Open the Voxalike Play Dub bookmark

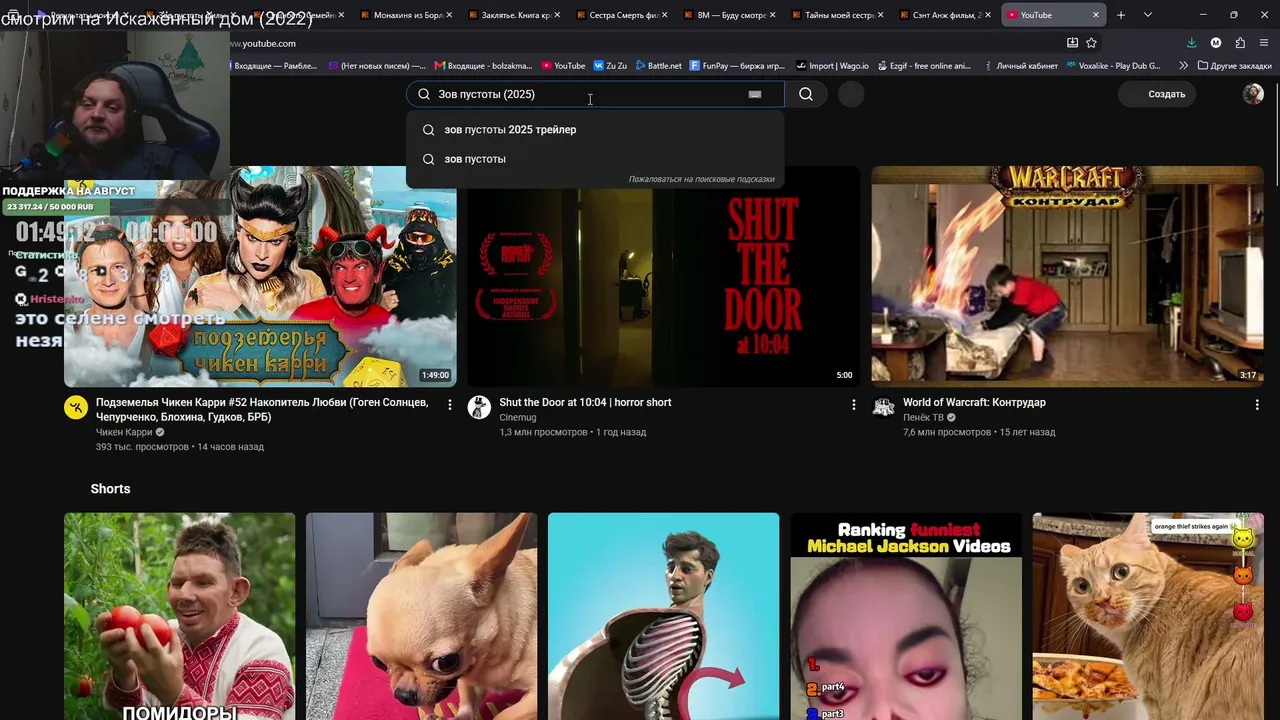pyautogui.click(x=1114, y=66)
